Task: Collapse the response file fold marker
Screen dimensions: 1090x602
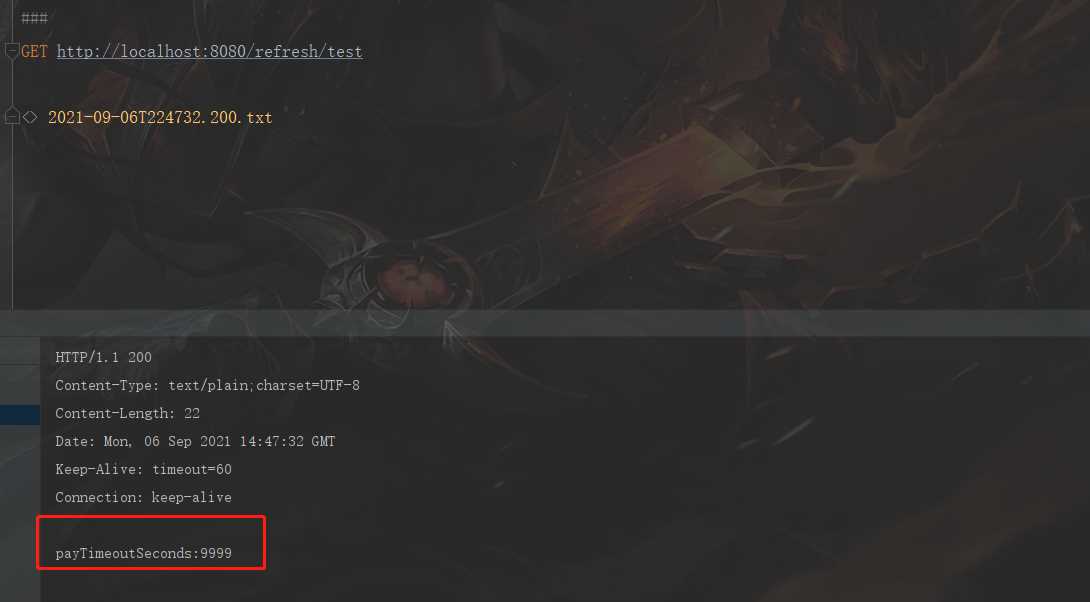Action: tap(11, 115)
